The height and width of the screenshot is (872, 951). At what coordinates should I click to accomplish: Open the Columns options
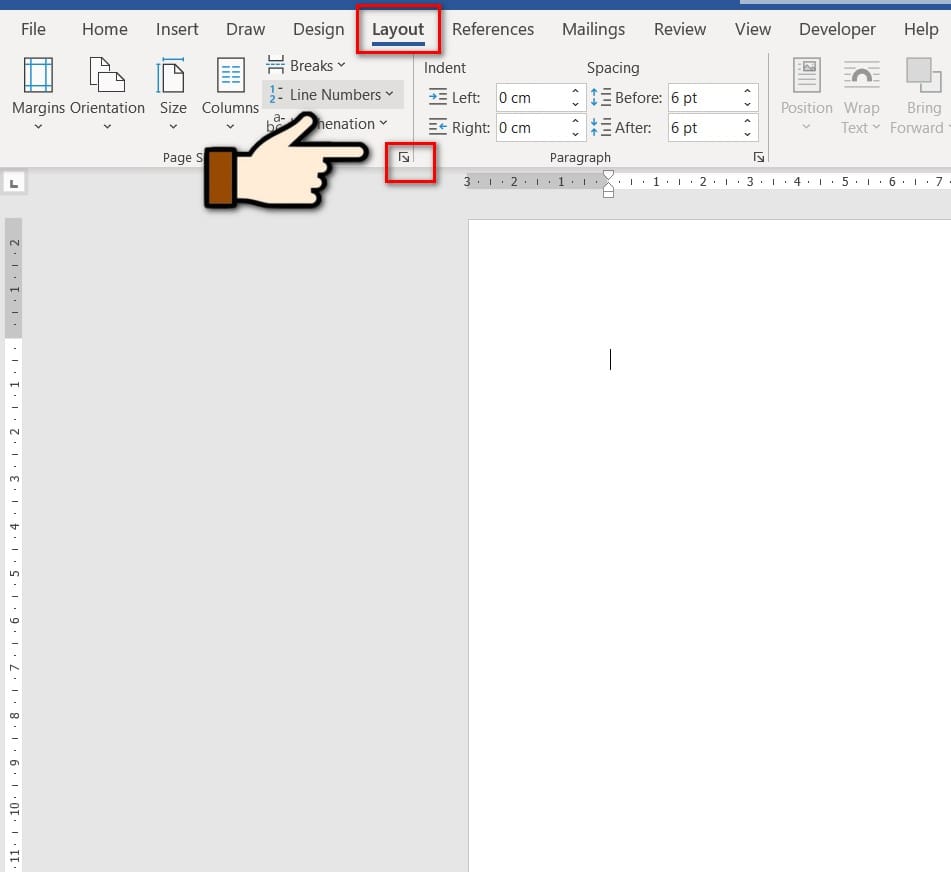tap(230, 94)
